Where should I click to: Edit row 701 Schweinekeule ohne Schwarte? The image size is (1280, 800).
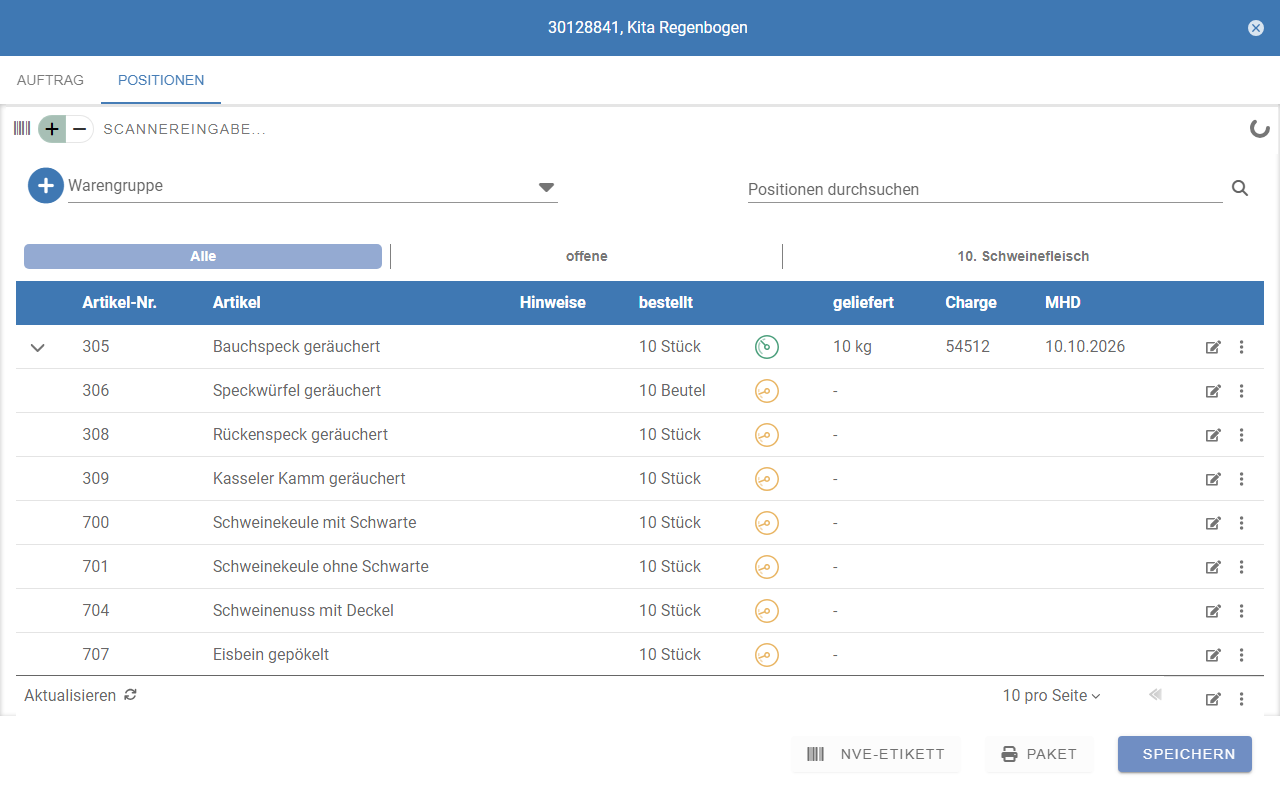[1213, 567]
